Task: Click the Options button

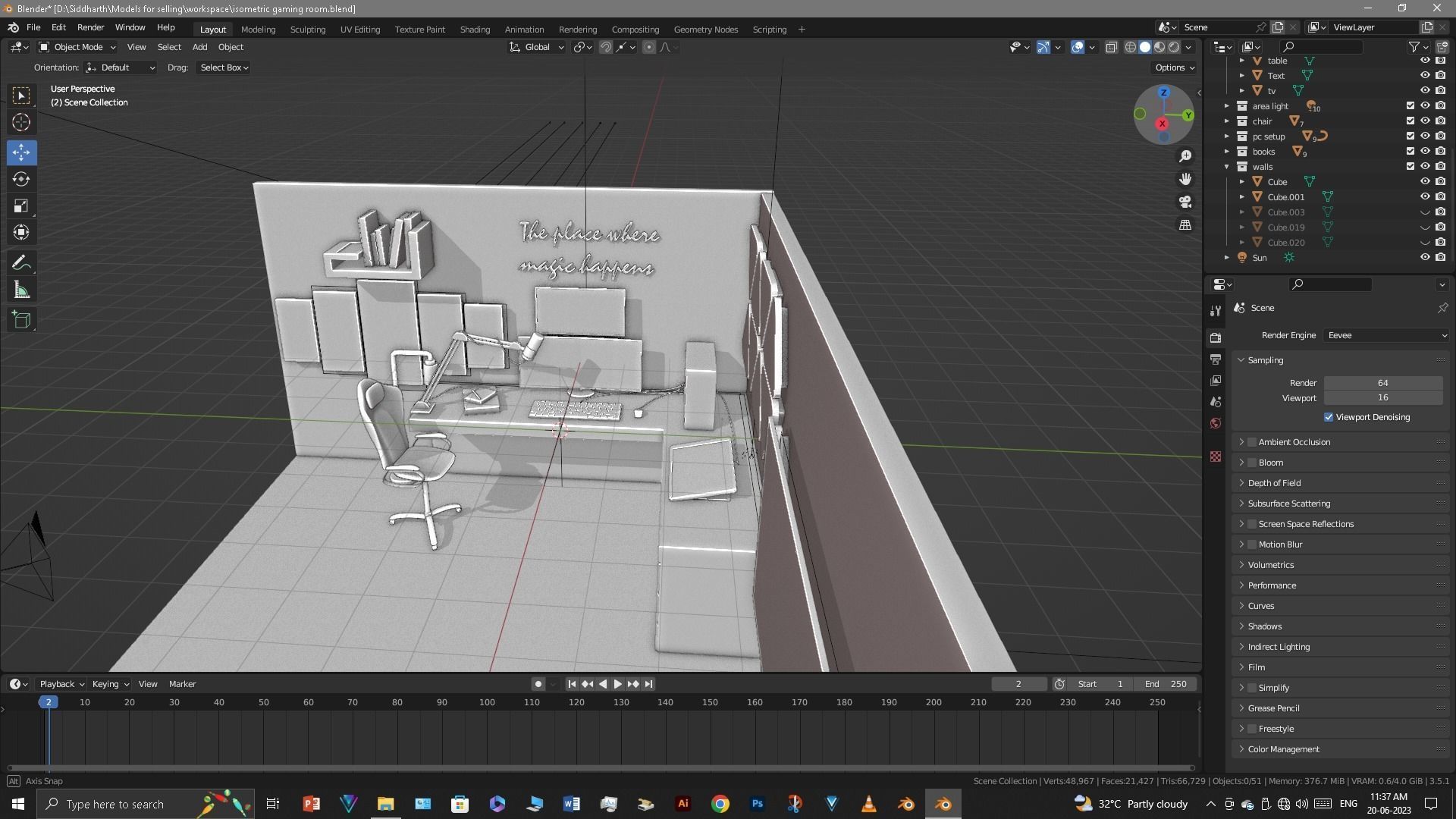Action: pyautogui.click(x=1175, y=67)
